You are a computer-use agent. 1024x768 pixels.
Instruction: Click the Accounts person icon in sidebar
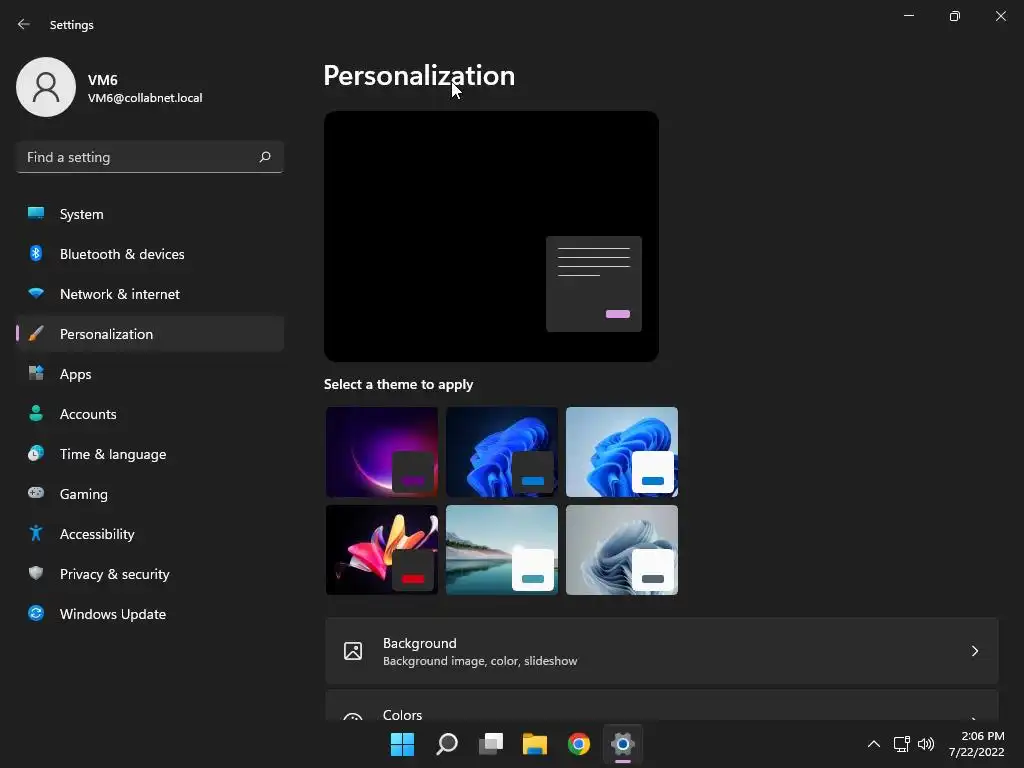click(36, 413)
